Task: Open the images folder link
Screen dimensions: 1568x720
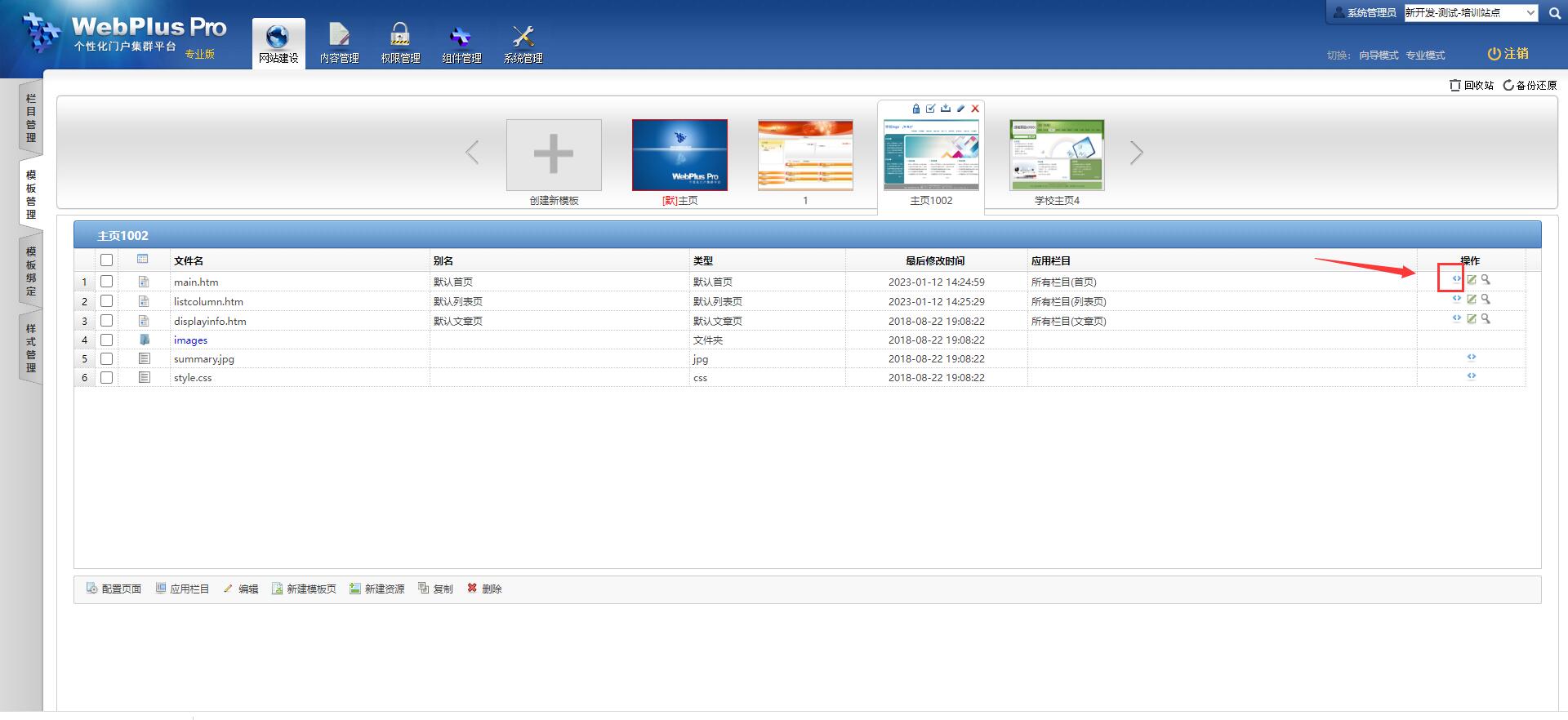Action: pyautogui.click(x=190, y=340)
